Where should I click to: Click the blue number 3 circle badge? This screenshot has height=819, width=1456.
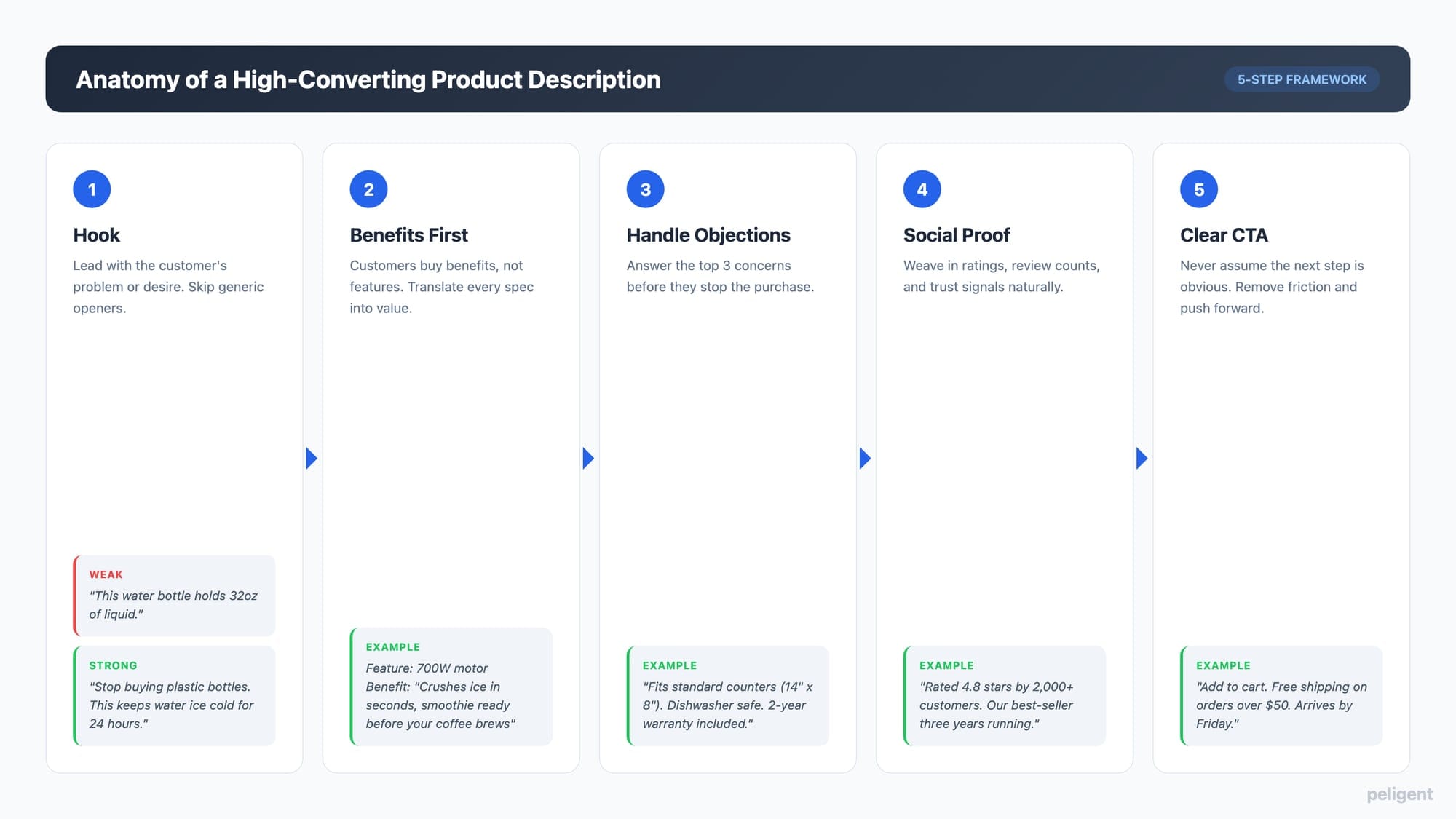point(645,189)
